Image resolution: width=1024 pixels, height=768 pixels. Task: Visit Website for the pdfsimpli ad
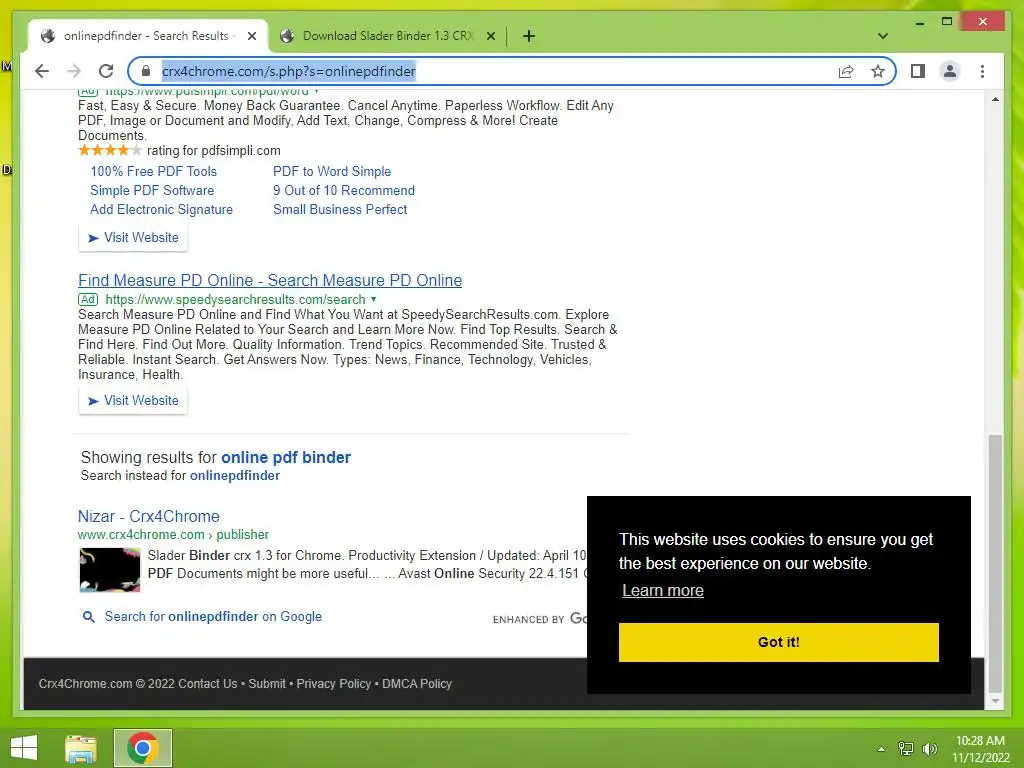pyautogui.click(x=133, y=238)
